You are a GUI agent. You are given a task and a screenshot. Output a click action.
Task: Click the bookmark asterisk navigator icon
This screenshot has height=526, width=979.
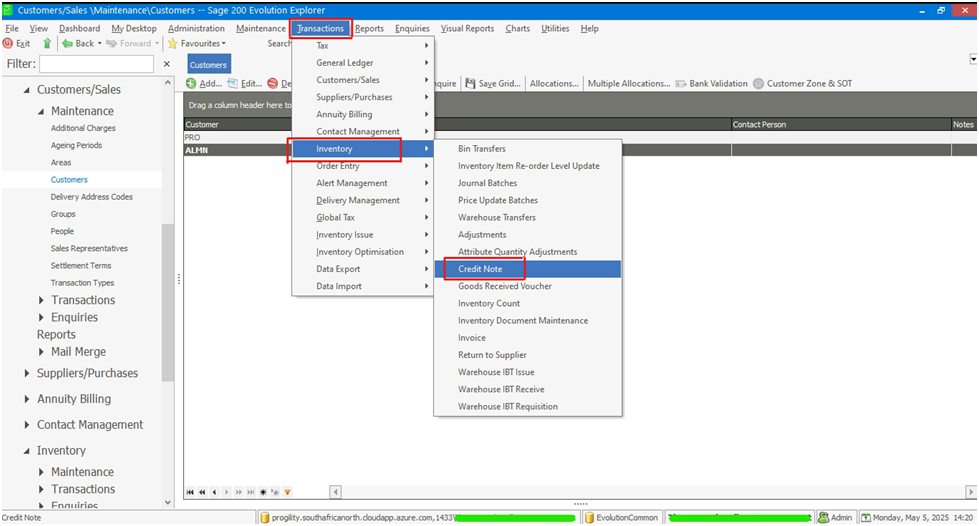coord(263,492)
